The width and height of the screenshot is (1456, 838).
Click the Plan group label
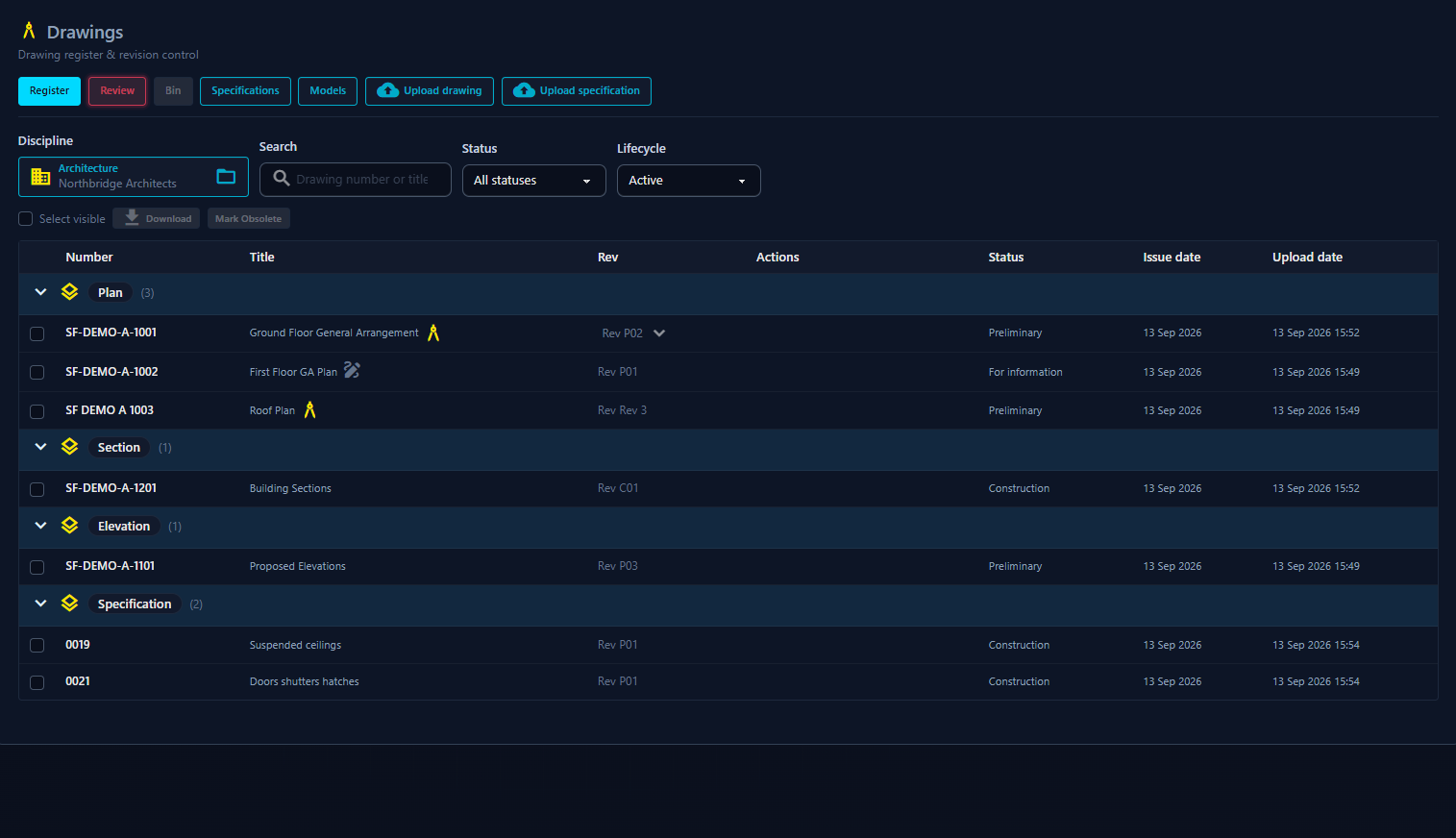click(x=111, y=293)
